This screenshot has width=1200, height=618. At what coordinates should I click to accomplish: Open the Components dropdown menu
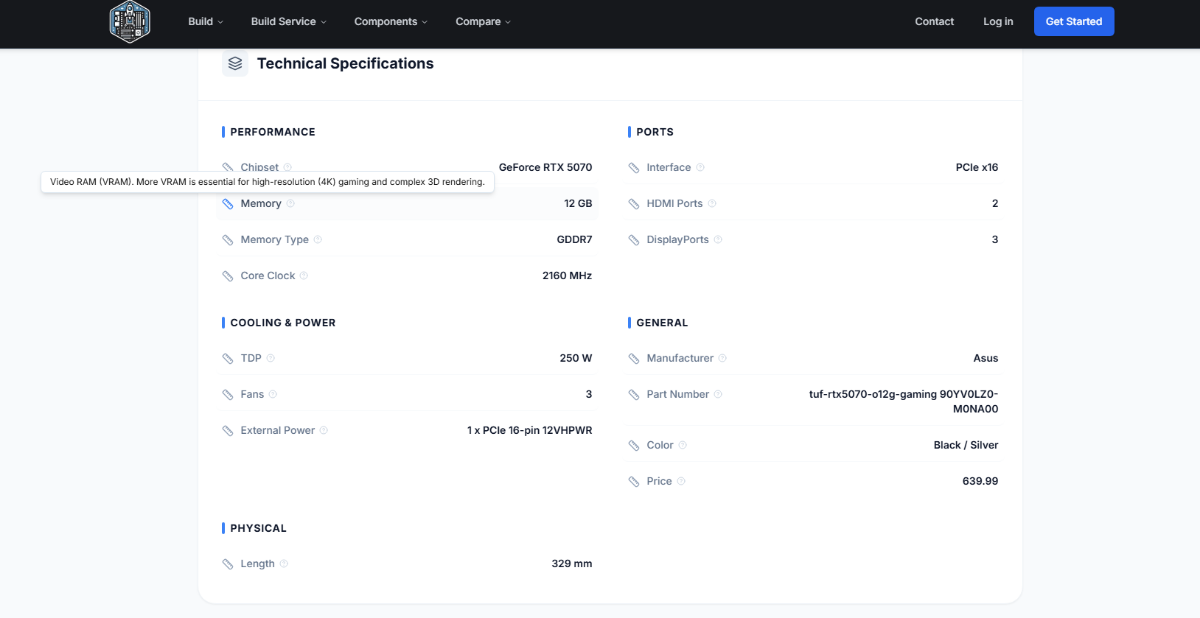[x=390, y=22]
